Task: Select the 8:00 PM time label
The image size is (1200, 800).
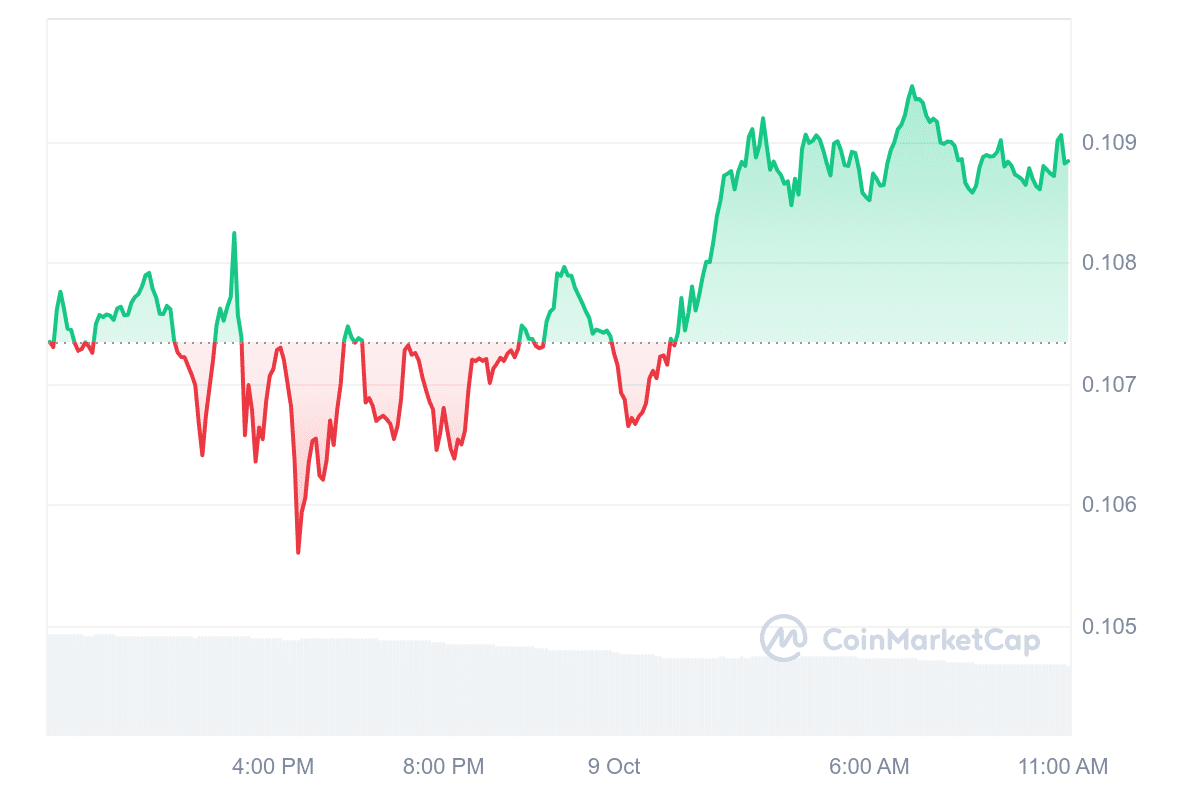Action: [x=443, y=767]
